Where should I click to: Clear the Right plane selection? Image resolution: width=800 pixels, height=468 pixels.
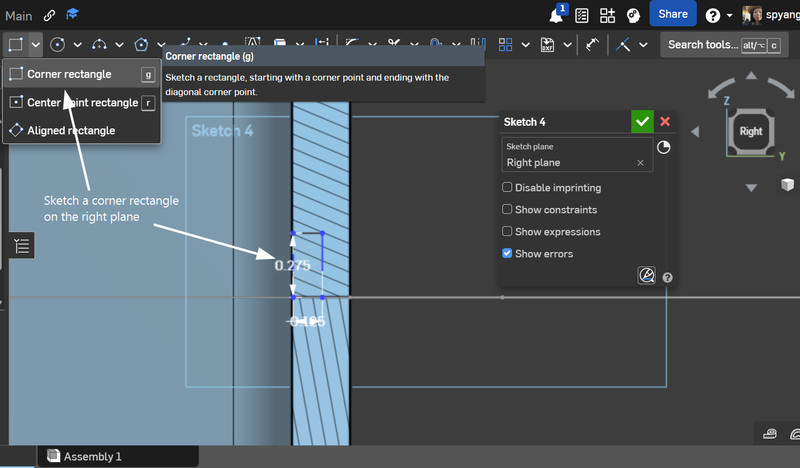click(x=640, y=163)
